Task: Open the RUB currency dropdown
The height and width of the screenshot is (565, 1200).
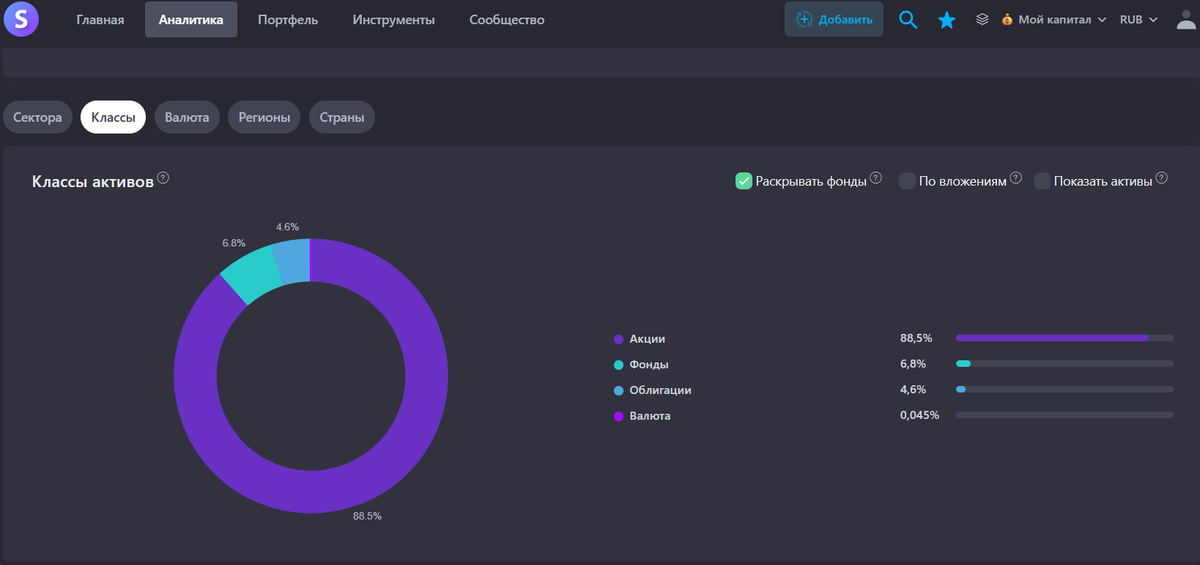Action: click(x=1138, y=19)
